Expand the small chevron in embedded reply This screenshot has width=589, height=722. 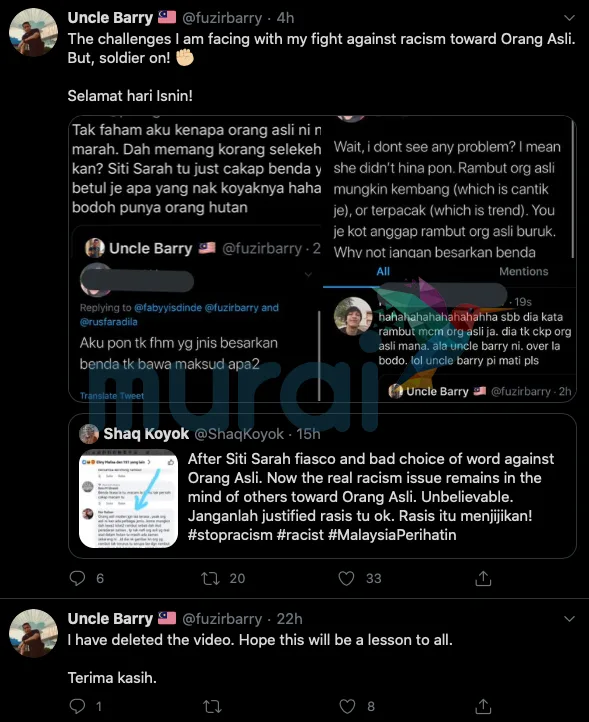coord(308,274)
